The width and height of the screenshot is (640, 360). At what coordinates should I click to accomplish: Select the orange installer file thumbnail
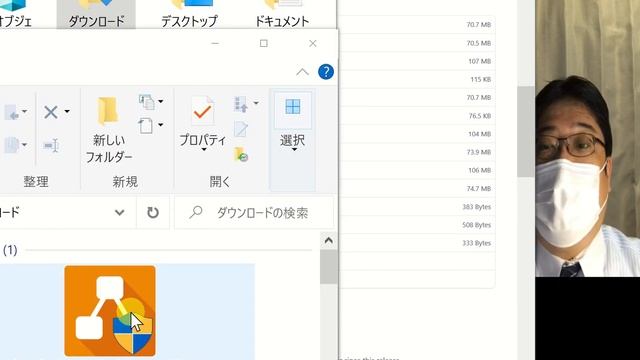110,311
